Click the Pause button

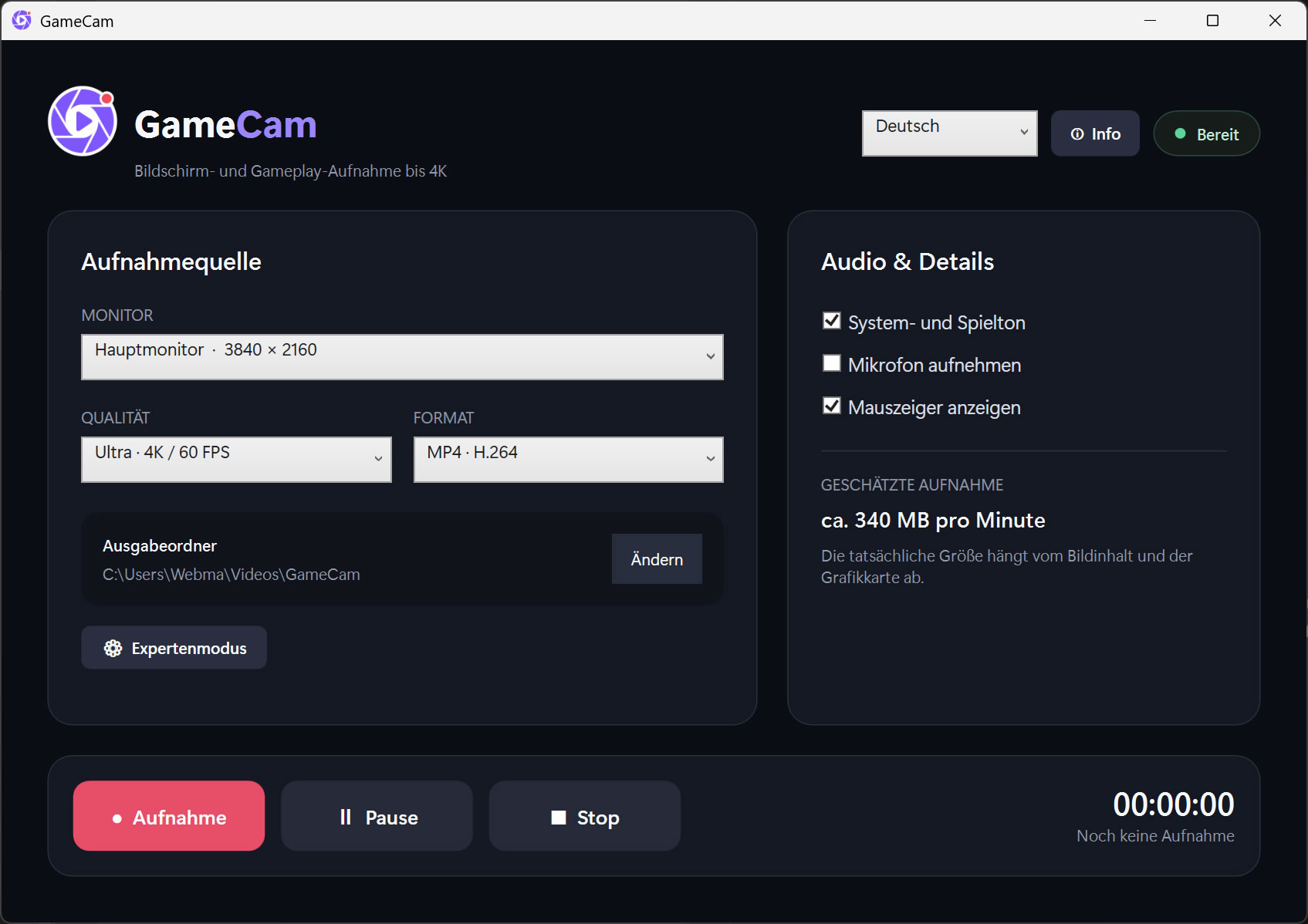(377, 816)
